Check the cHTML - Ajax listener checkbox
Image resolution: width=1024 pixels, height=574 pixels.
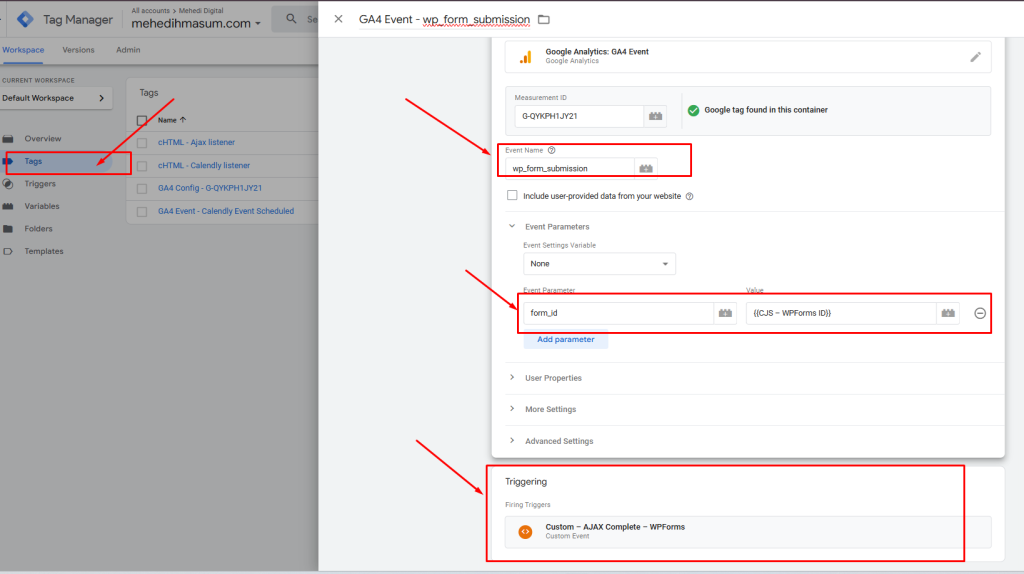click(x=142, y=142)
